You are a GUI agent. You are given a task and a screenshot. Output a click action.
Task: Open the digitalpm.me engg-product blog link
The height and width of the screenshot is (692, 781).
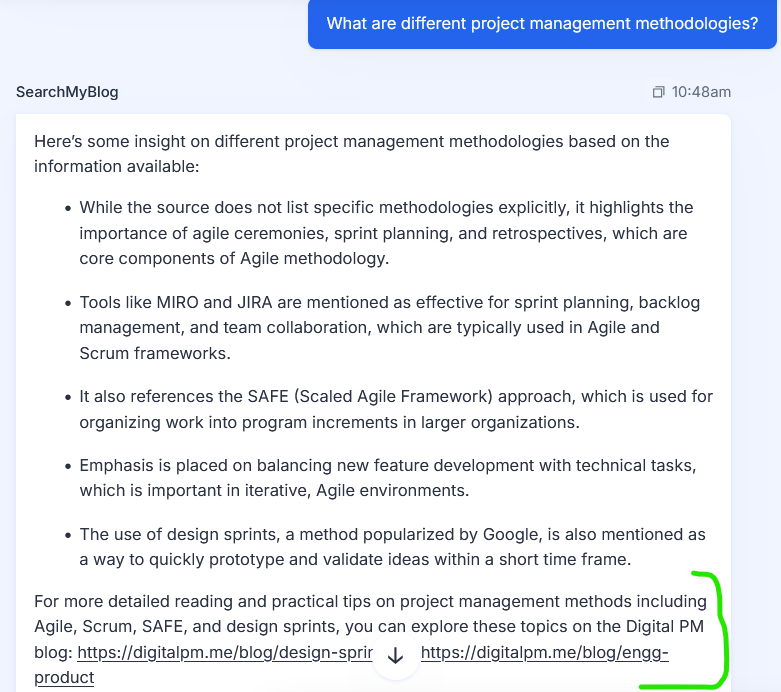543,654
